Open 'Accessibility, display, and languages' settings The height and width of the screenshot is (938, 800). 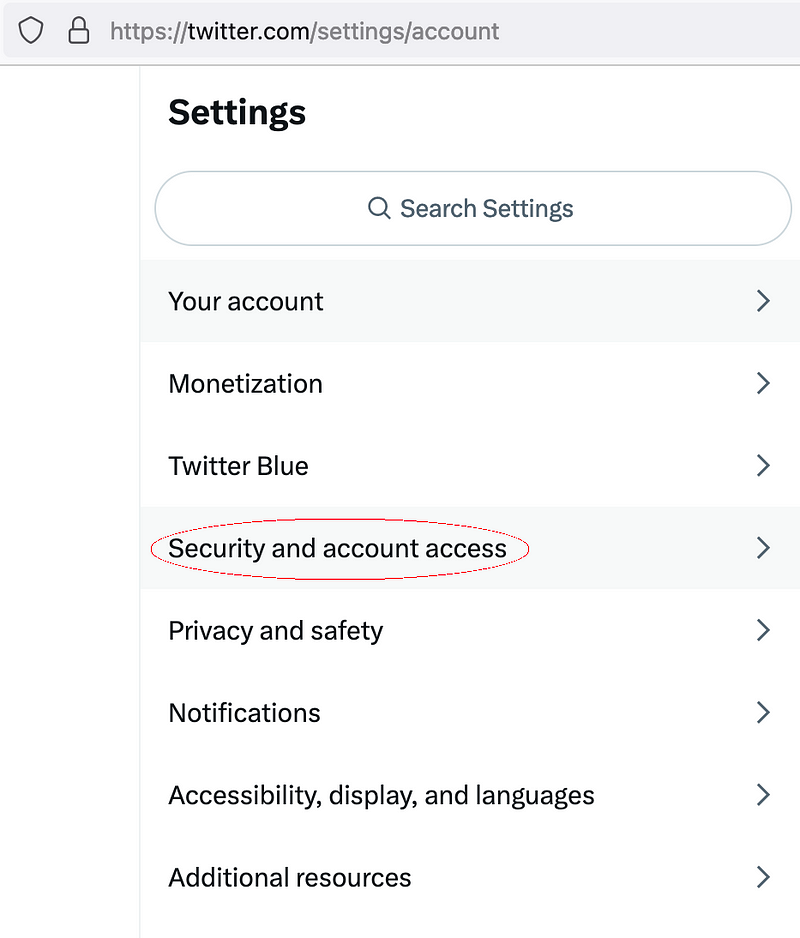[382, 794]
